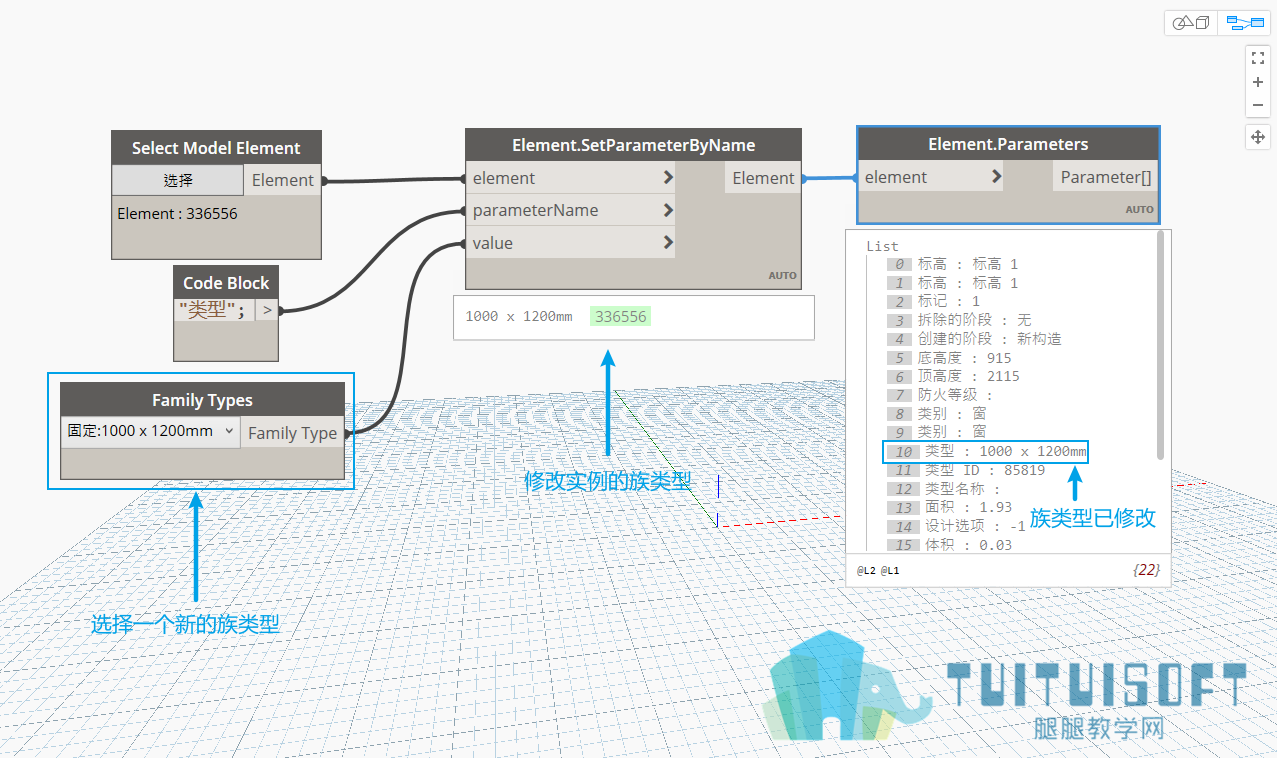
Task: Switch to background 3D preview navigation
Action: click(x=1191, y=22)
